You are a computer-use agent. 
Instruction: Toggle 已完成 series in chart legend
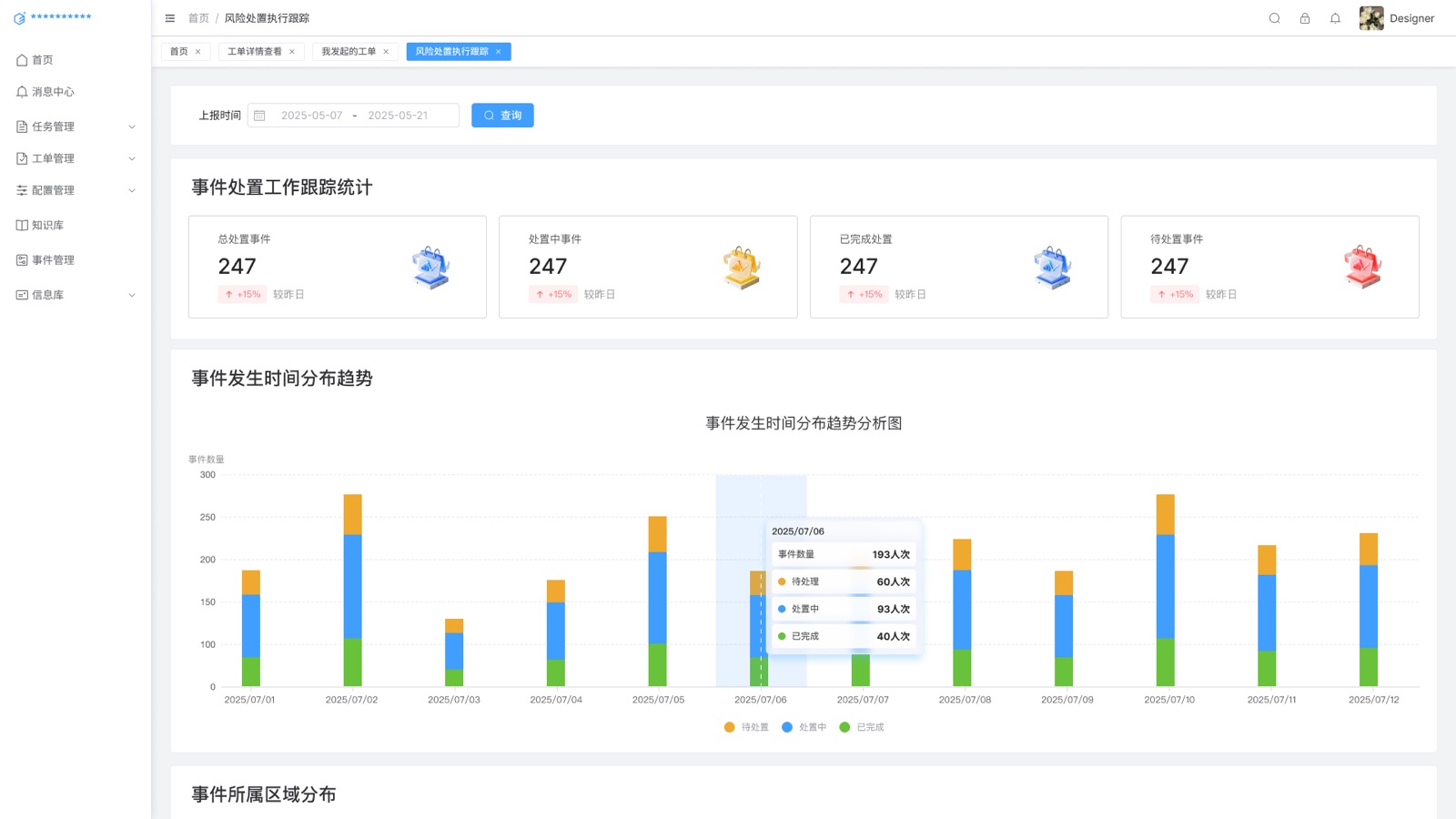pyautogui.click(x=861, y=727)
